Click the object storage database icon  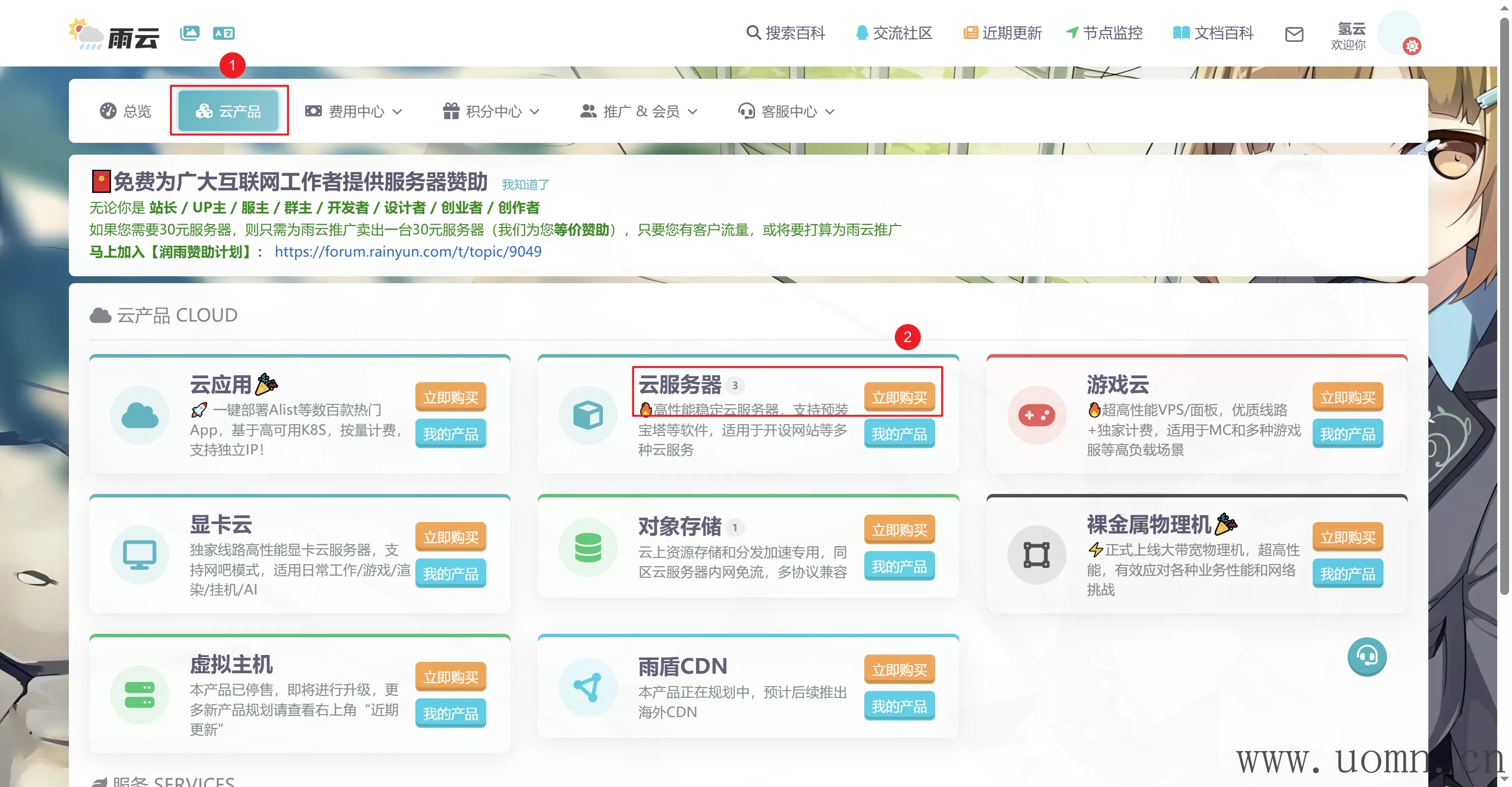point(588,547)
